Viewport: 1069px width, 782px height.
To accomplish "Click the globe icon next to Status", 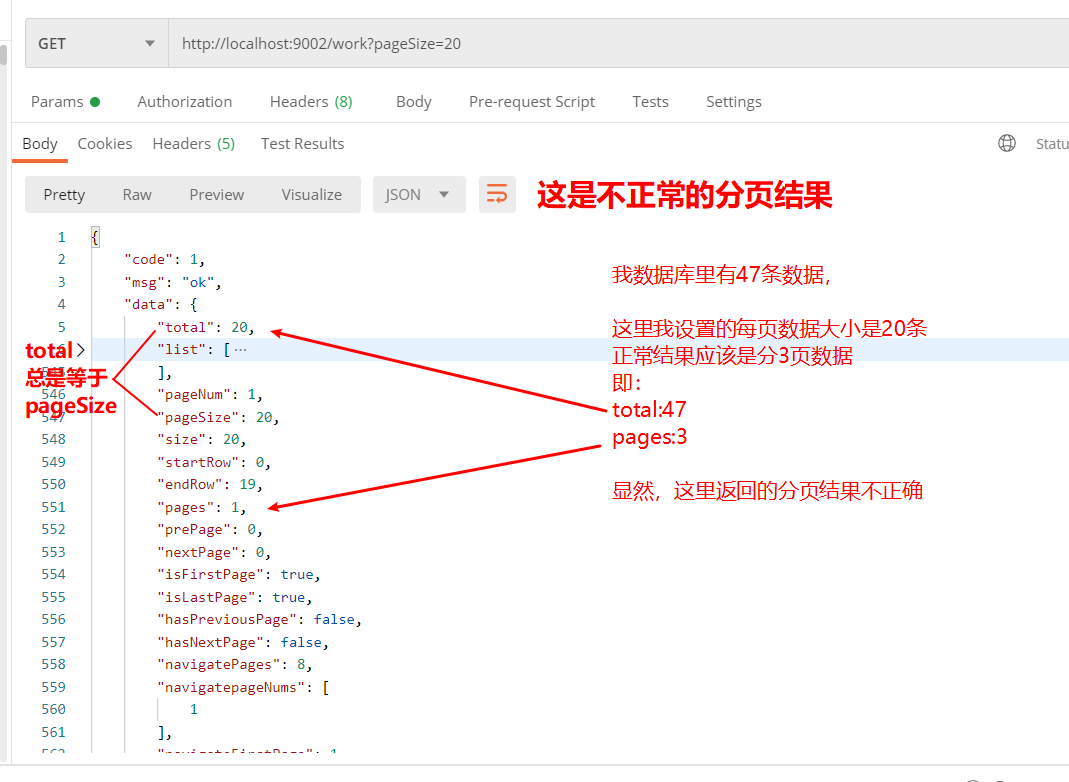I will pyautogui.click(x=1007, y=143).
